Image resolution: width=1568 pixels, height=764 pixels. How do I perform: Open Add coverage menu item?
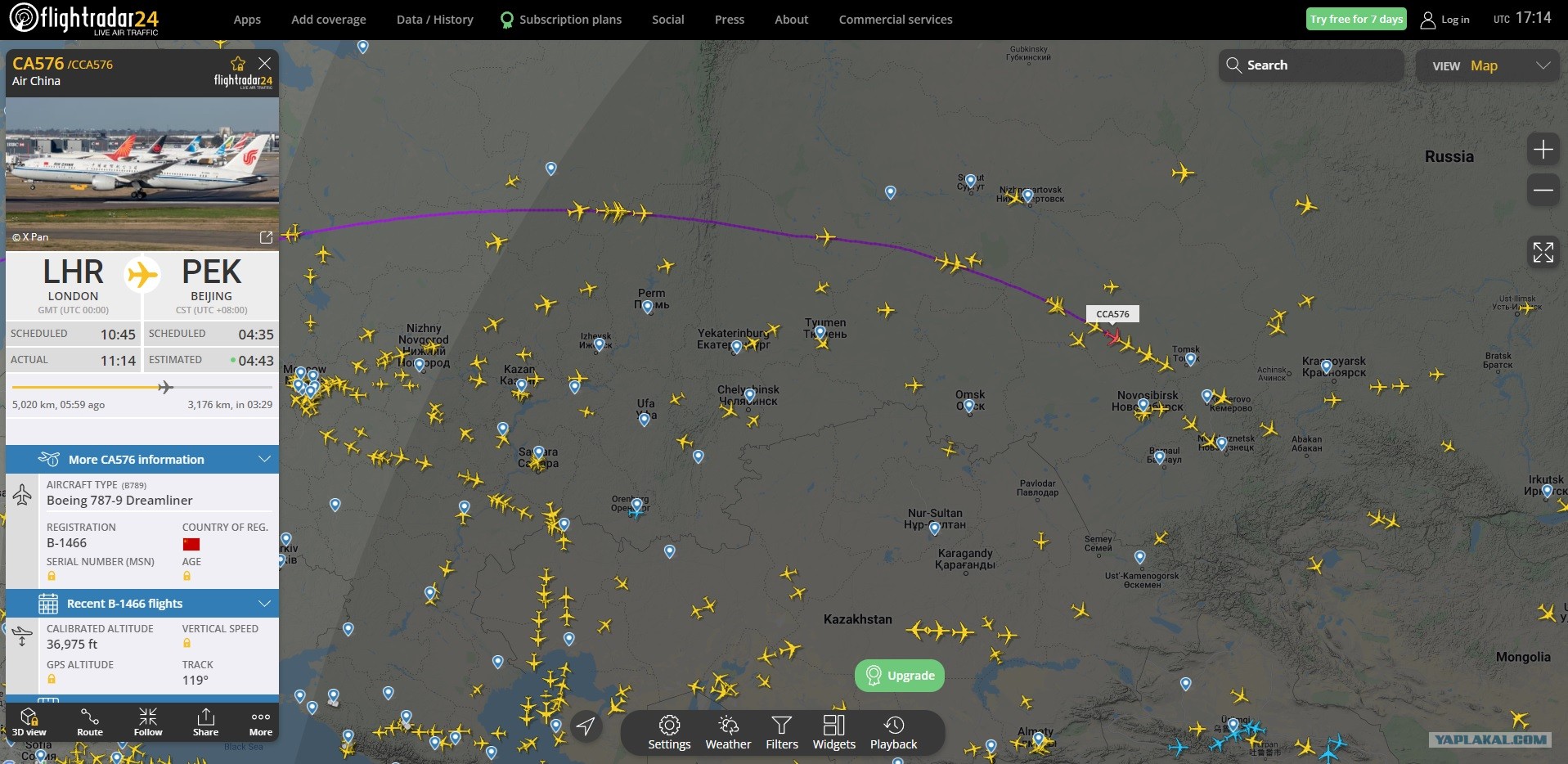point(329,20)
